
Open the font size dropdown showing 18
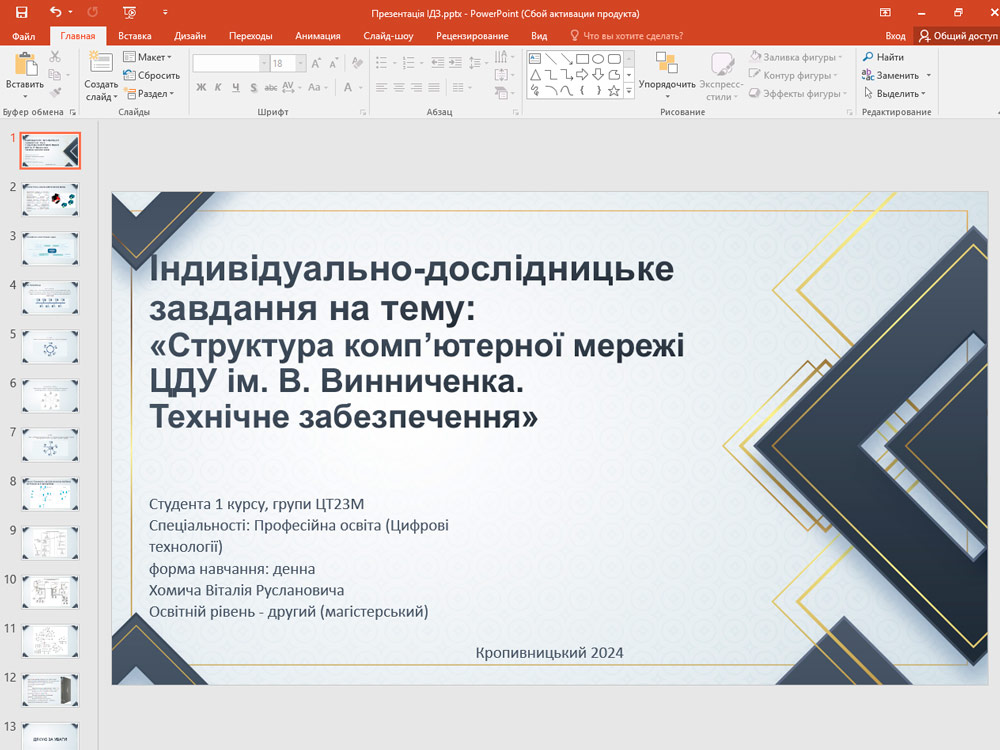pyautogui.click(x=289, y=63)
